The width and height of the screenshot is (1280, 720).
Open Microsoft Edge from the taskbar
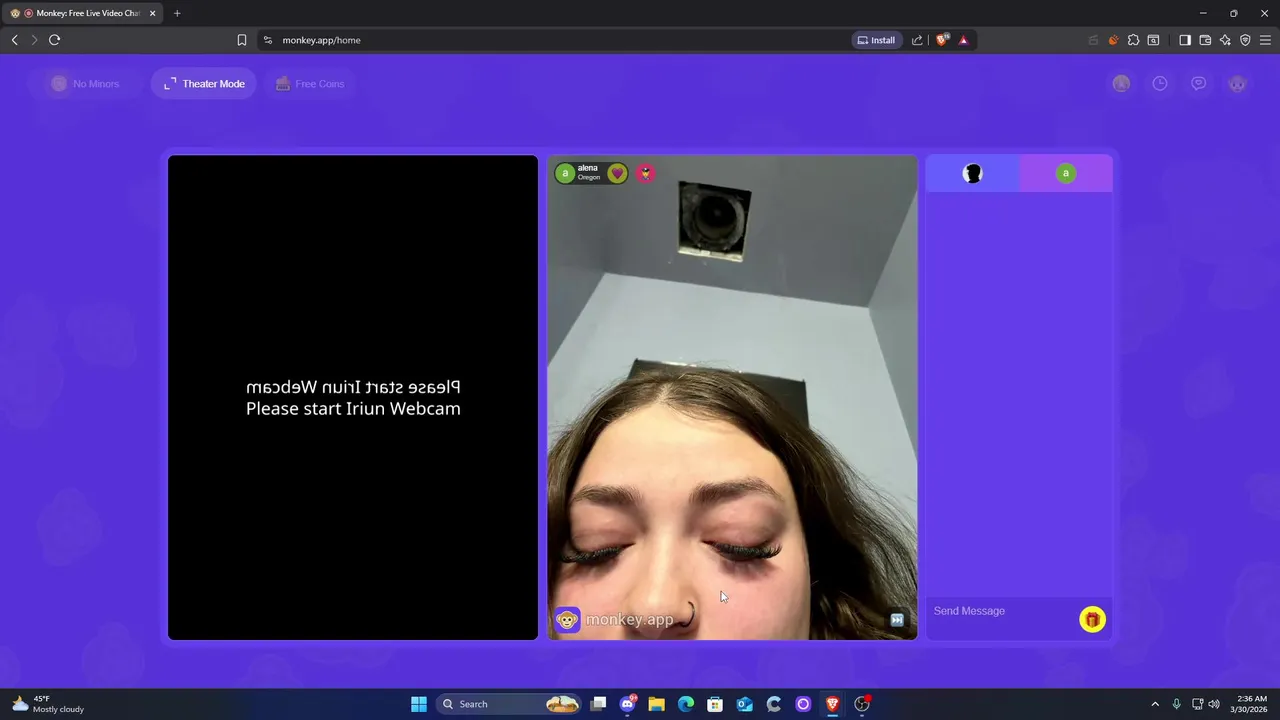point(686,704)
